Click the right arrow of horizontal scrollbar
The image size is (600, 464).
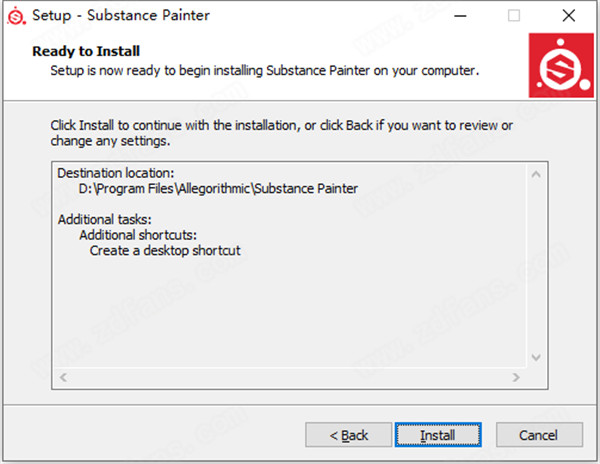click(x=516, y=378)
